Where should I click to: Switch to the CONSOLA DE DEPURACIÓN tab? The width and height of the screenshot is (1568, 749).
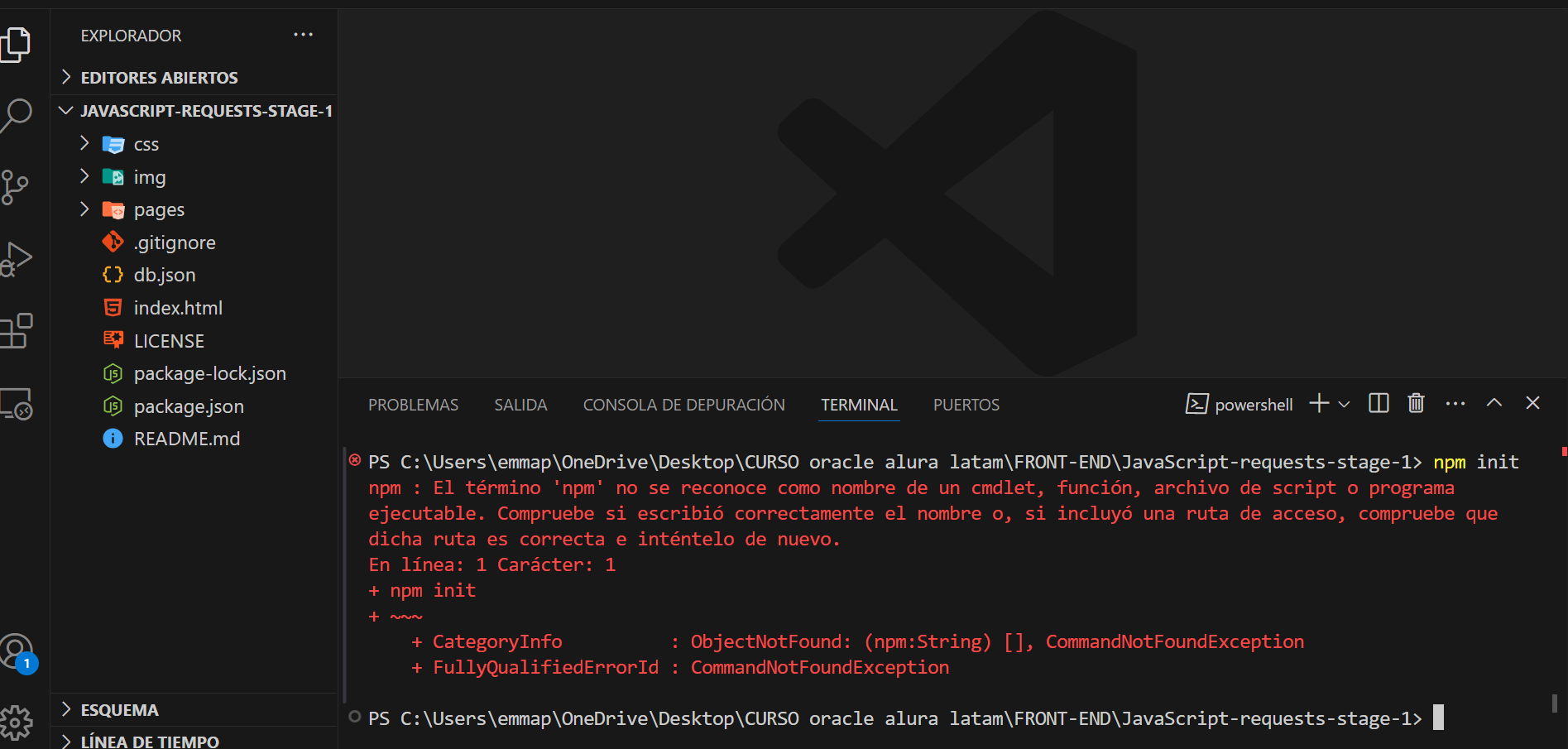[684, 405]
